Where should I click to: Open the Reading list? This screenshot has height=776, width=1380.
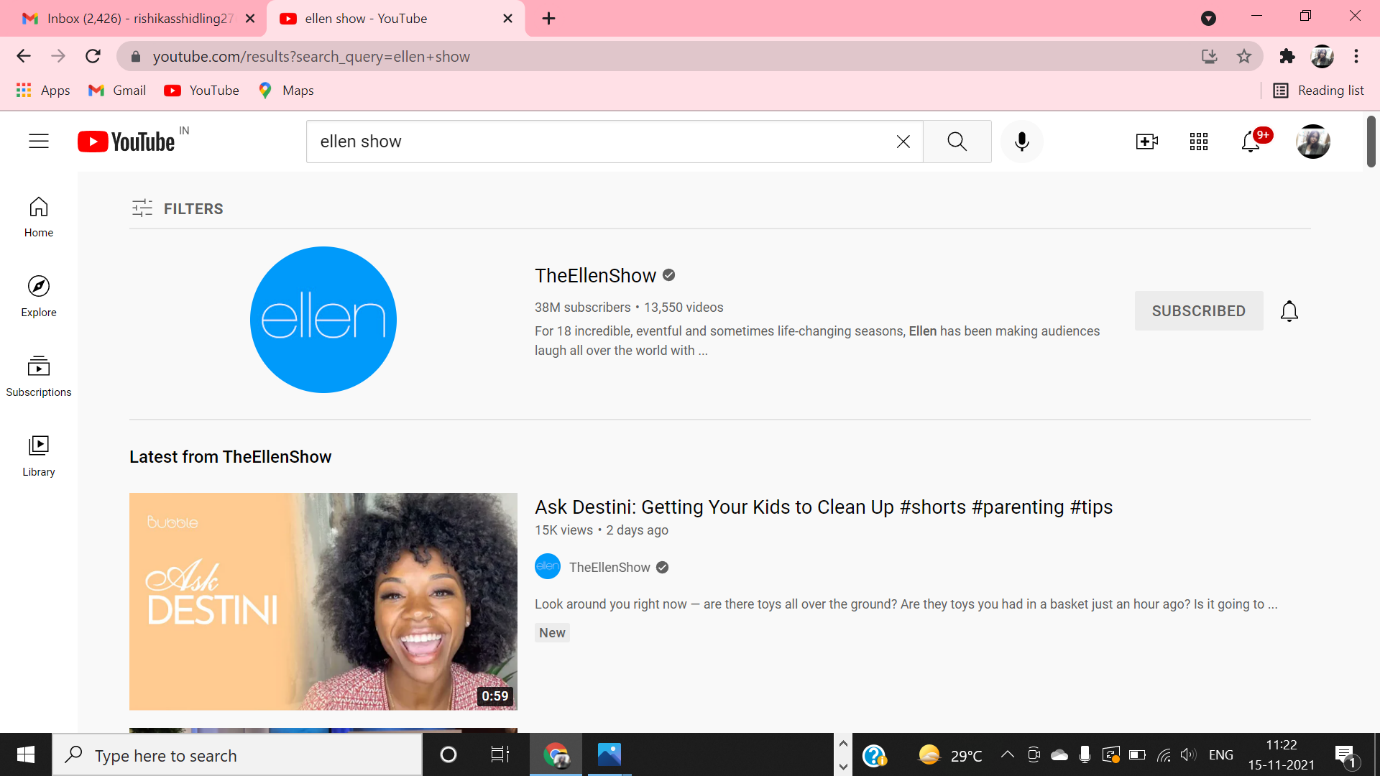[x=1318, y=90]
